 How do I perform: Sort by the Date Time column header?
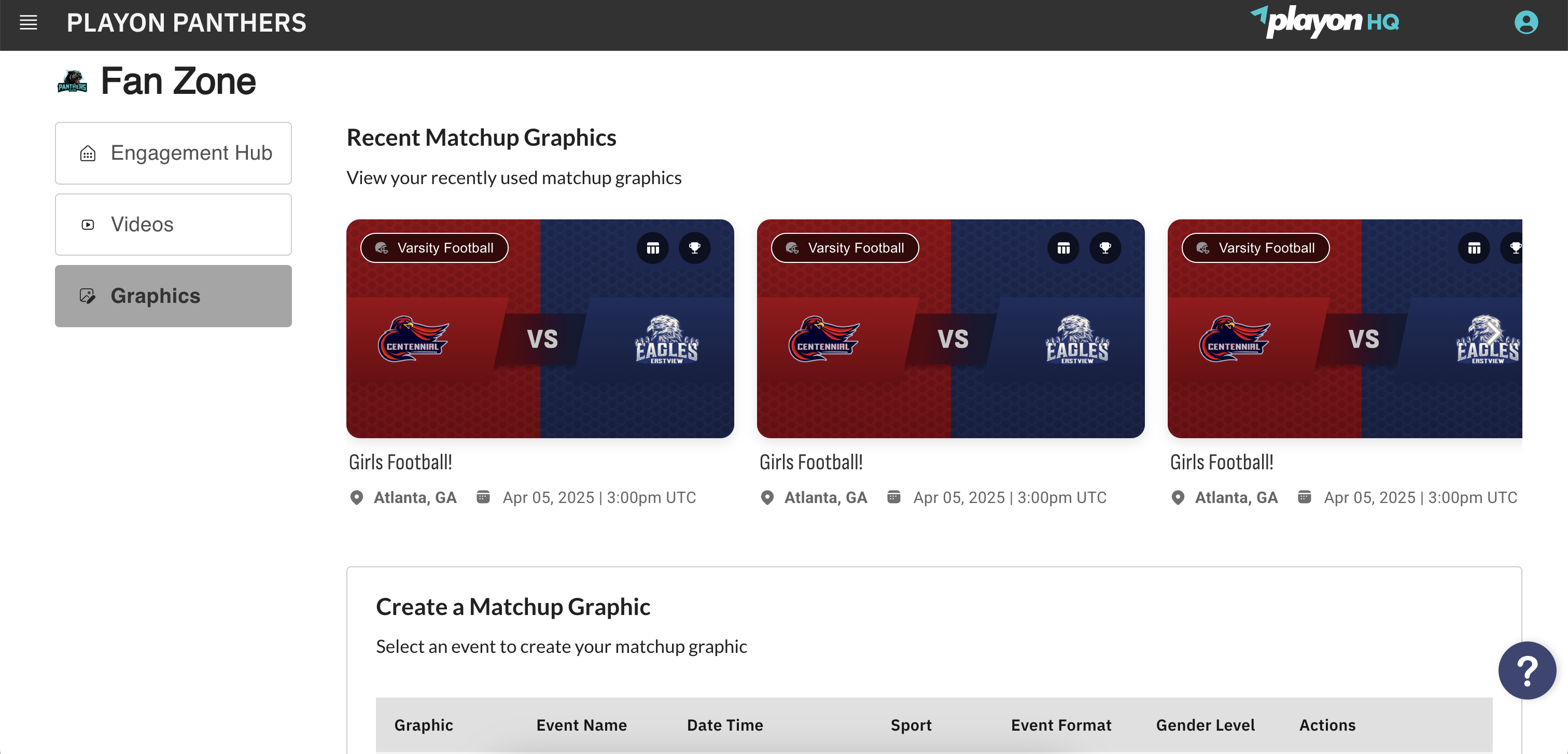725,725
